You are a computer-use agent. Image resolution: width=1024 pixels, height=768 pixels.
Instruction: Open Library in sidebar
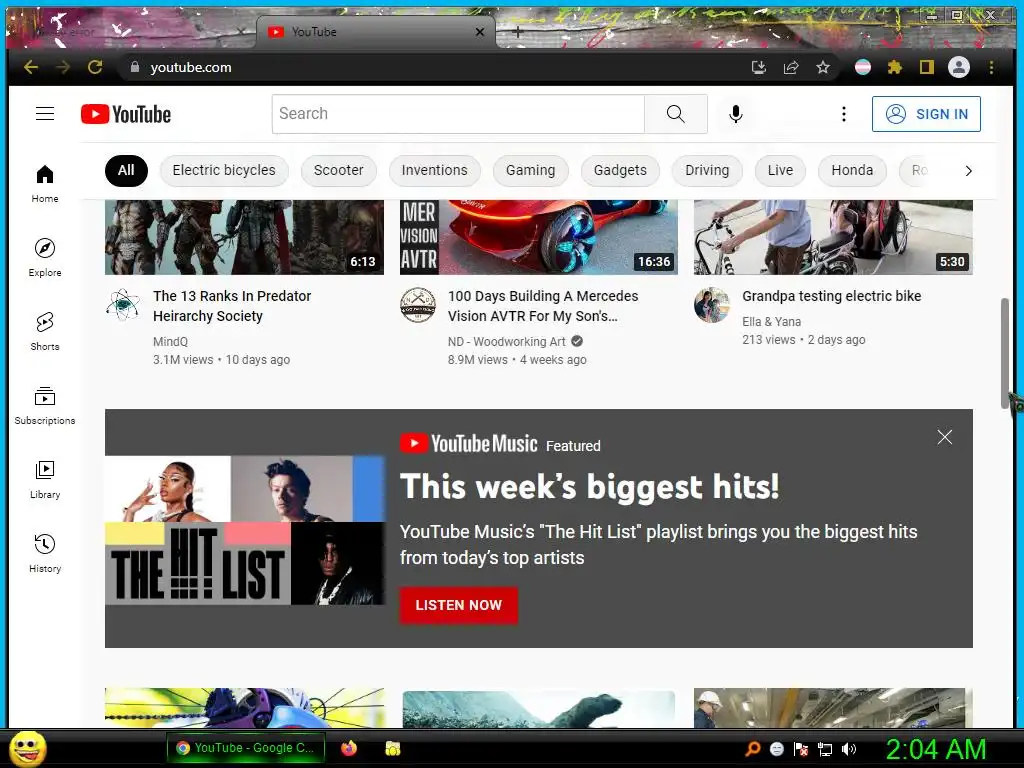[x=44, y=480]
